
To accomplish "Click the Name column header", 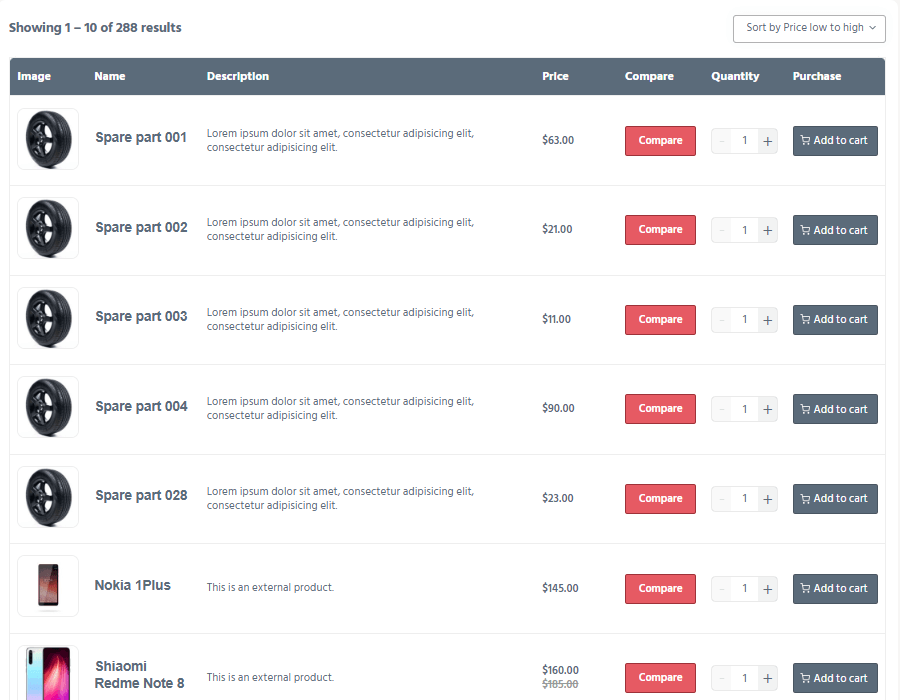I will coord(110,76).
